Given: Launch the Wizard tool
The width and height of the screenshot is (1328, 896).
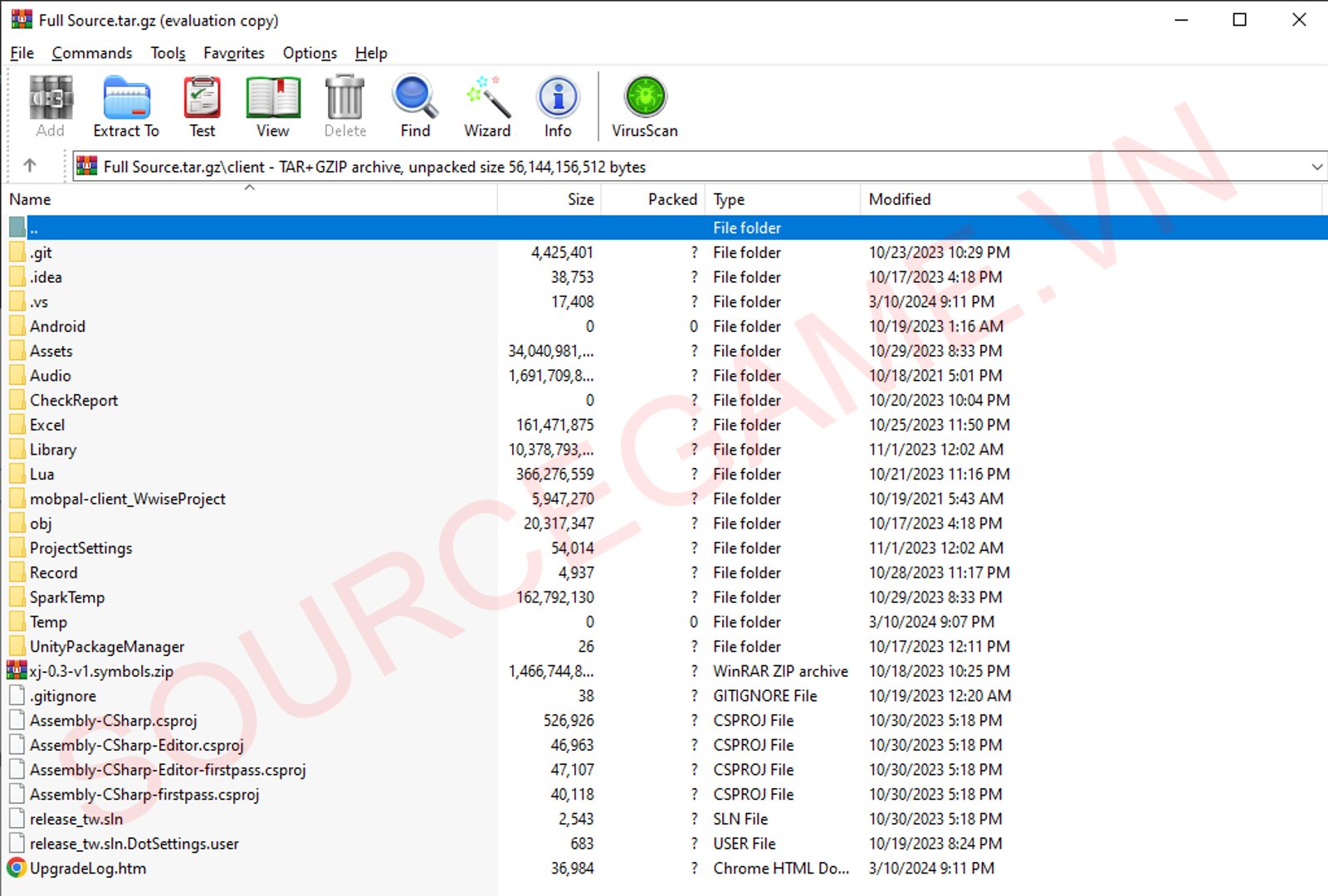Looking at the screenshot, I should (487, 106).
